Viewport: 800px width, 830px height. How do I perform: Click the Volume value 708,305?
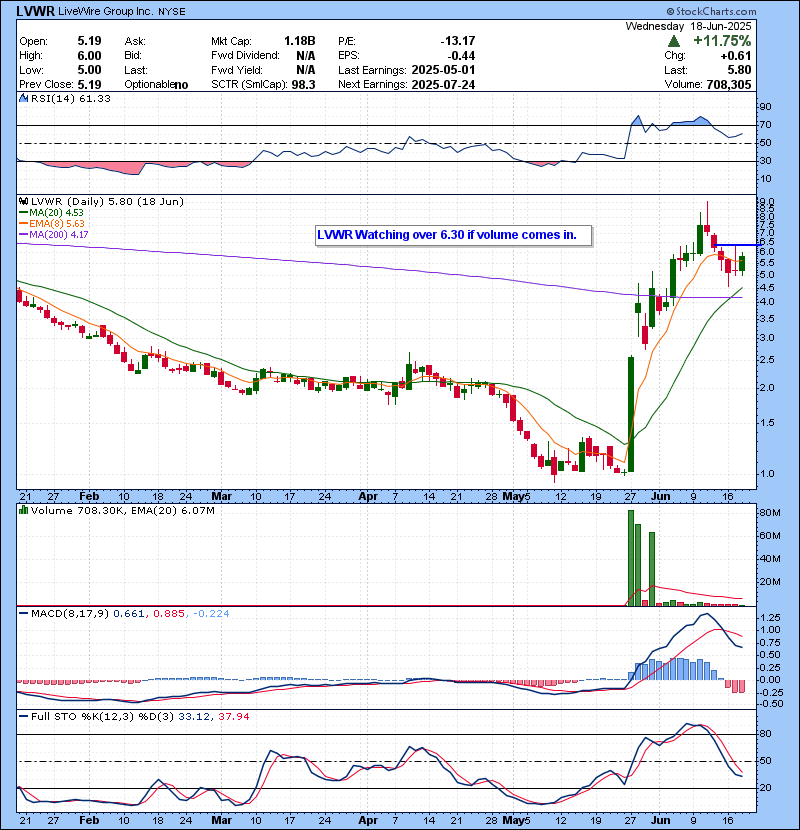click(x=729, y=85)
